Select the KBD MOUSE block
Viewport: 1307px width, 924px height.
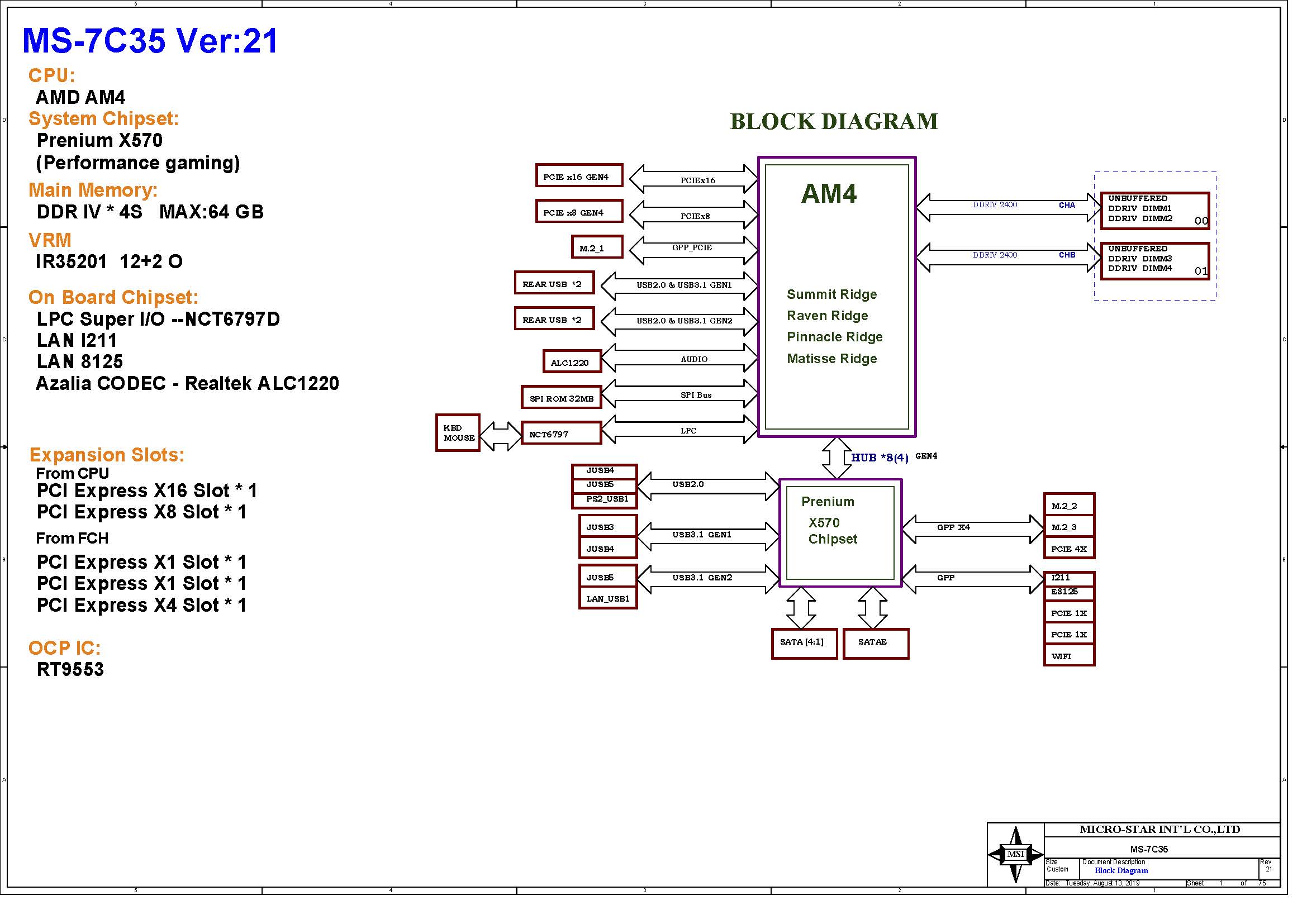pyautogui.click(x=458, y=433)
